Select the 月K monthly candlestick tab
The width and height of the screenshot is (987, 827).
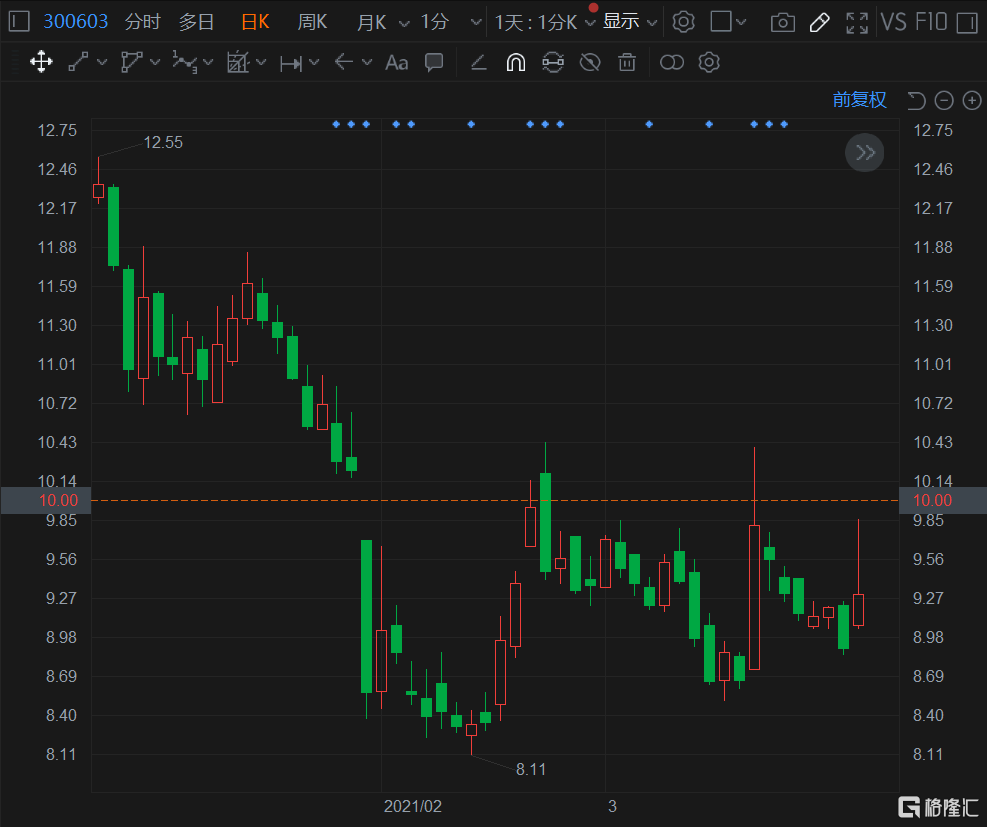[x=371, y=23]
